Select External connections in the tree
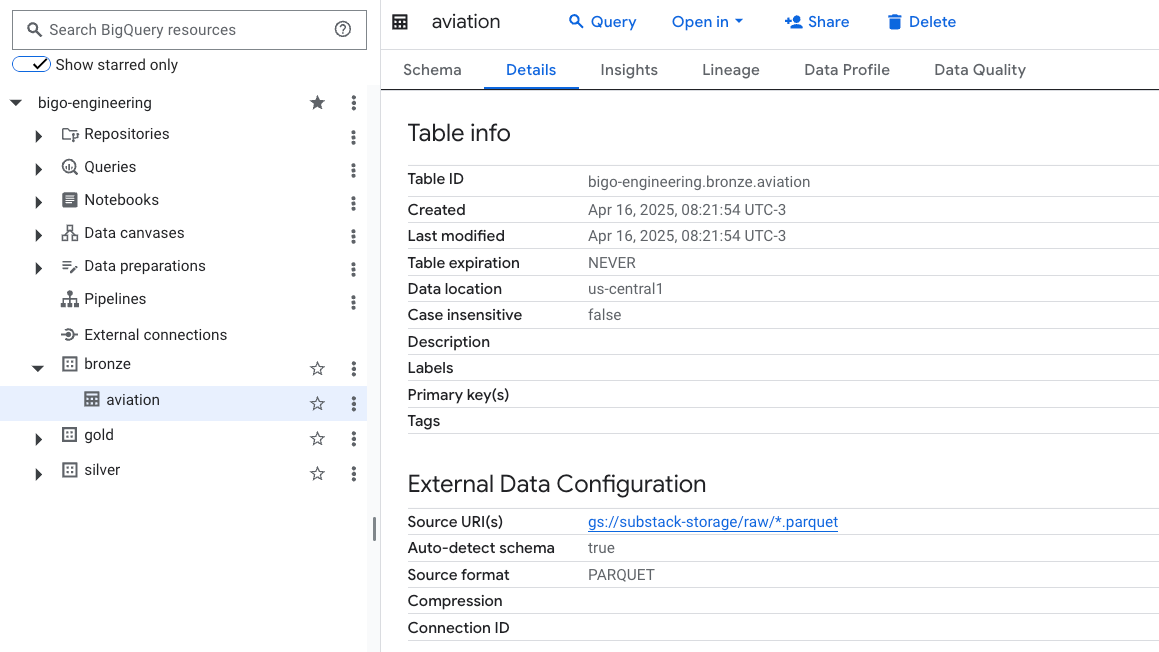1159x652 pixels. (x=155, y=335)
